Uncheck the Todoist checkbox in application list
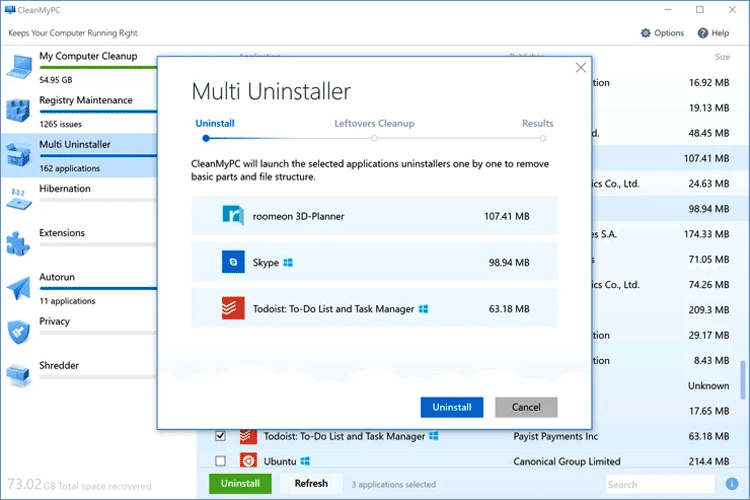 tap(220, 436)
